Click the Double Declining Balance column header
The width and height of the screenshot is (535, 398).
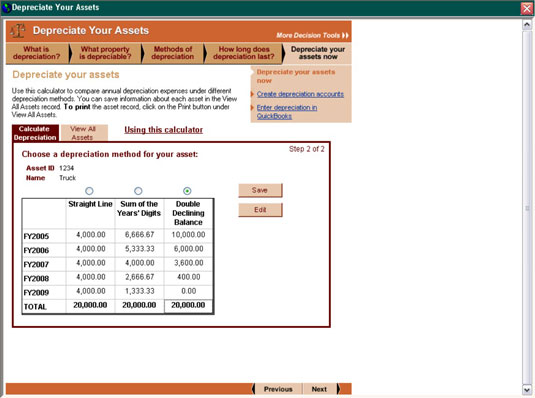click(x=188, y=213)
